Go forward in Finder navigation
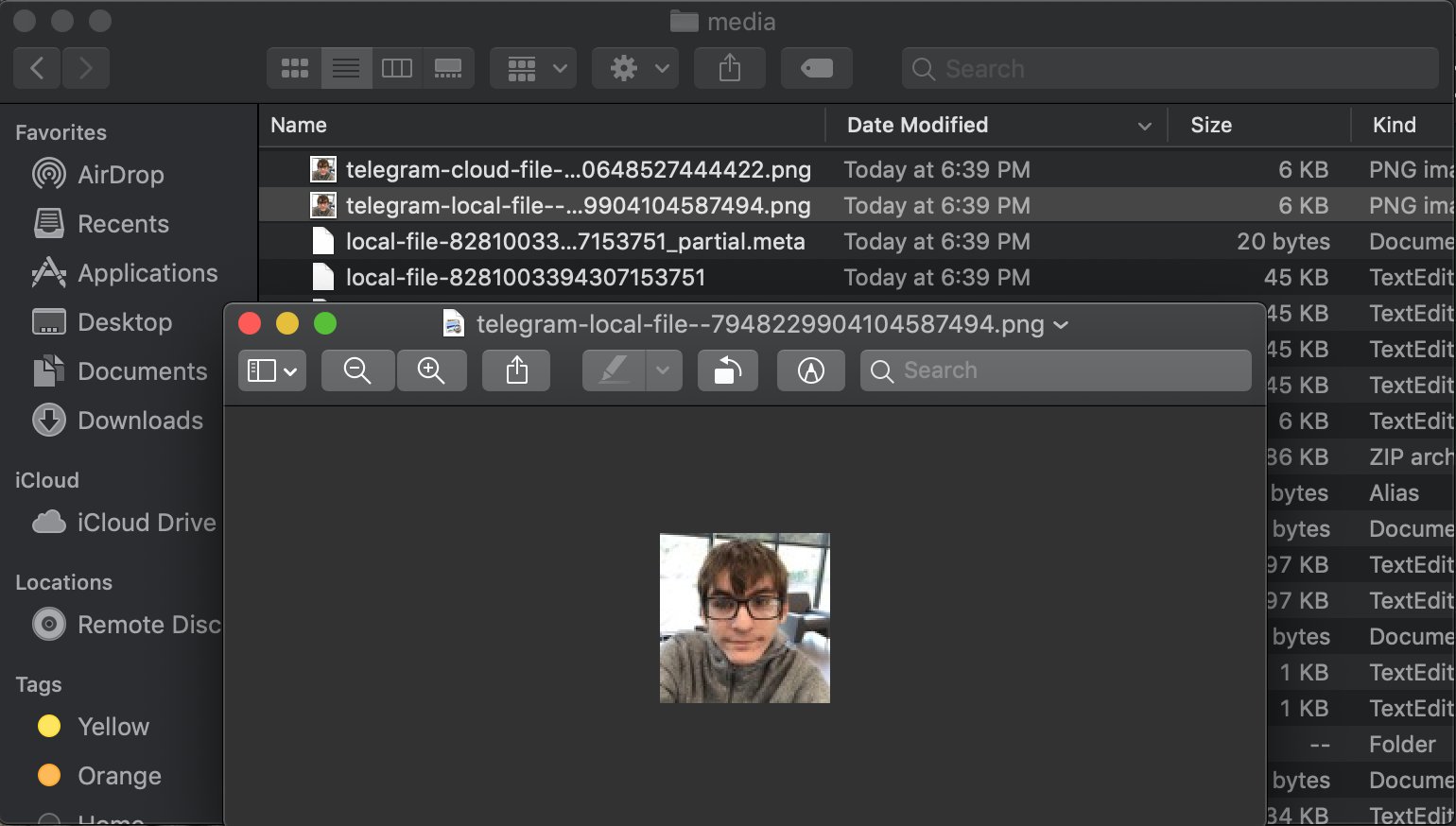This screenshot has width=1456, height=826. [86, 68]
